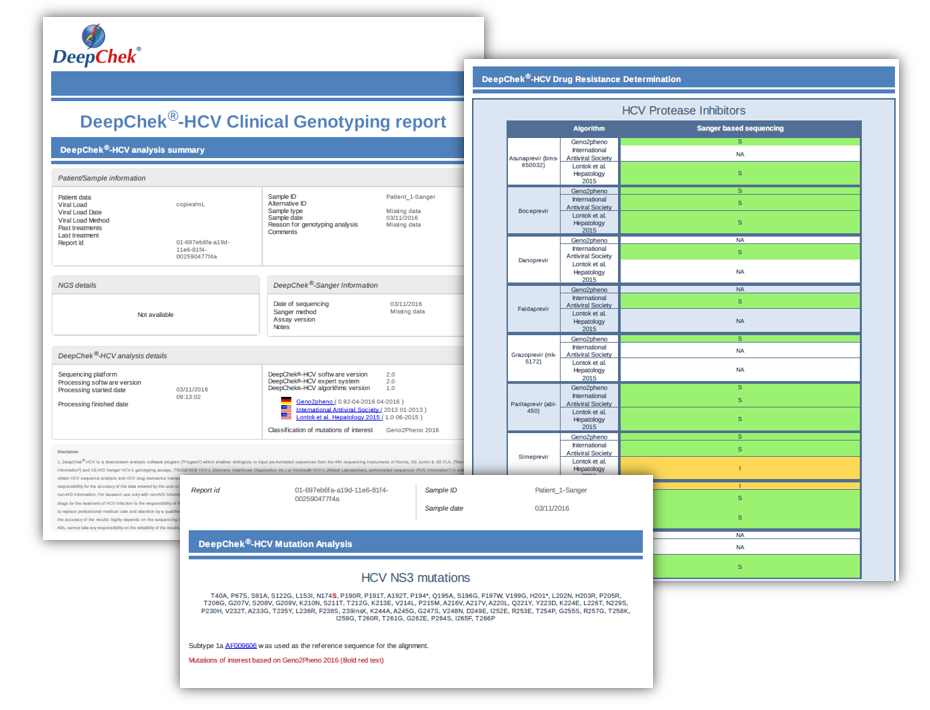
Task: Select the Patient/Sample information section heading
Action: pyautogui.click(x=101, y=178)
